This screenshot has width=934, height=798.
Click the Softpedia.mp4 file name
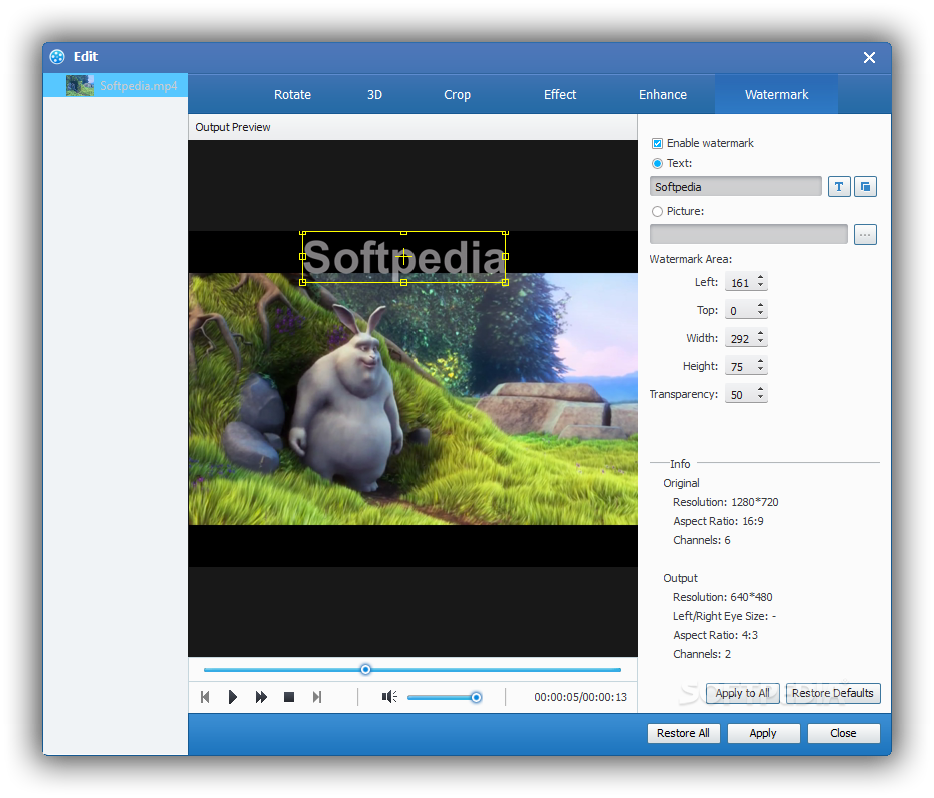(139, 86)
